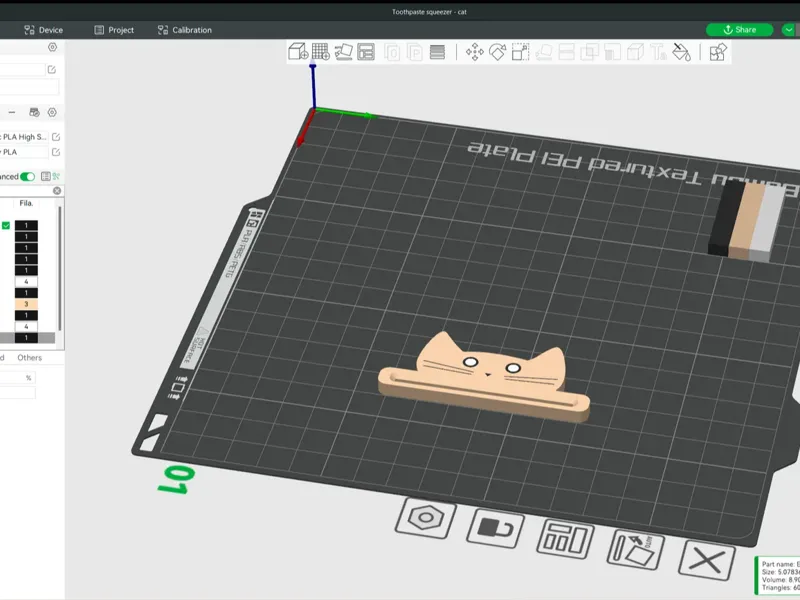Image resolution: width=800 pixels, height=600 pixels.
Task: Click the plate lock icon
Action: pos(495,528)
